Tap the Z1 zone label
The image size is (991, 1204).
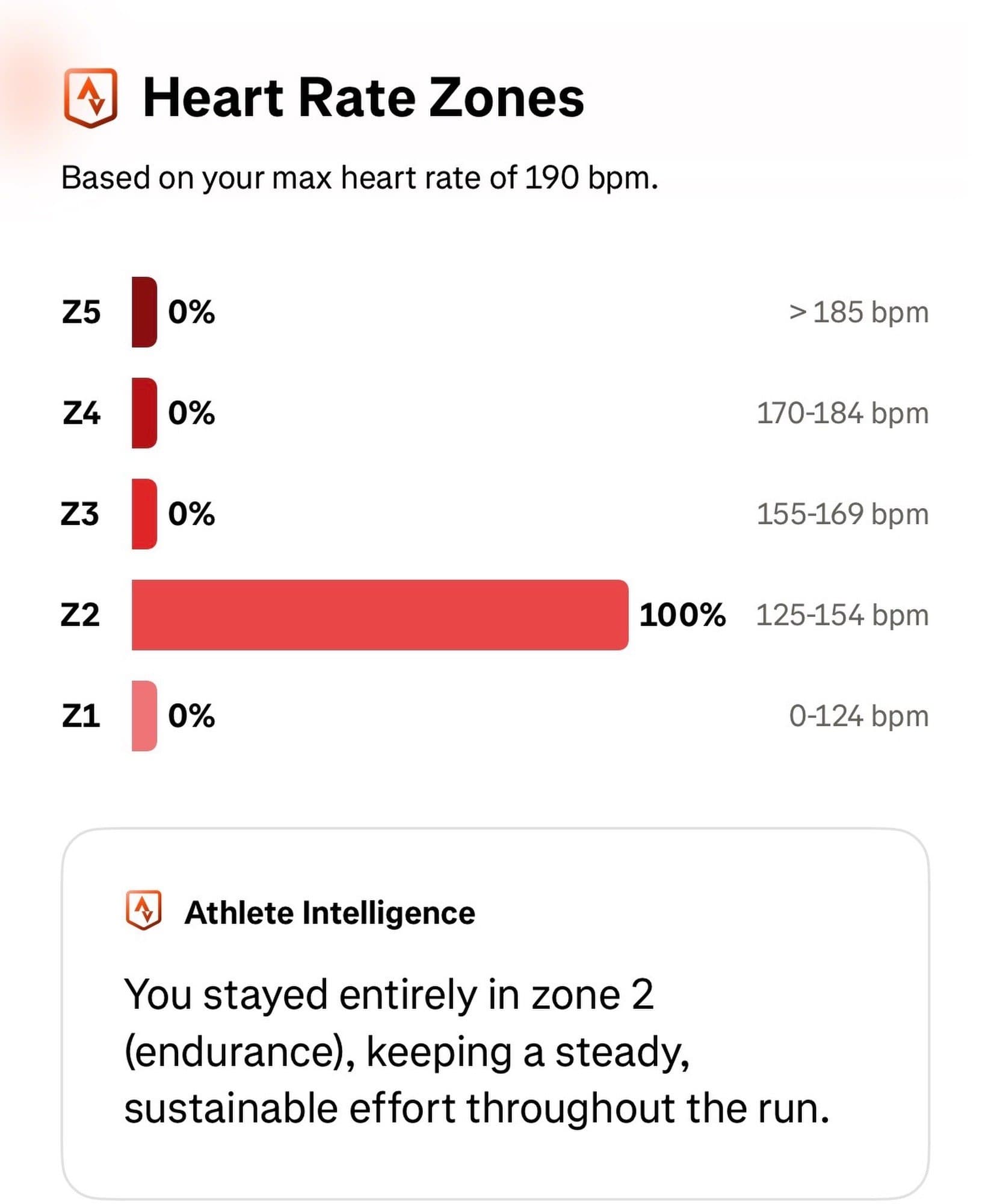(81, 716)
